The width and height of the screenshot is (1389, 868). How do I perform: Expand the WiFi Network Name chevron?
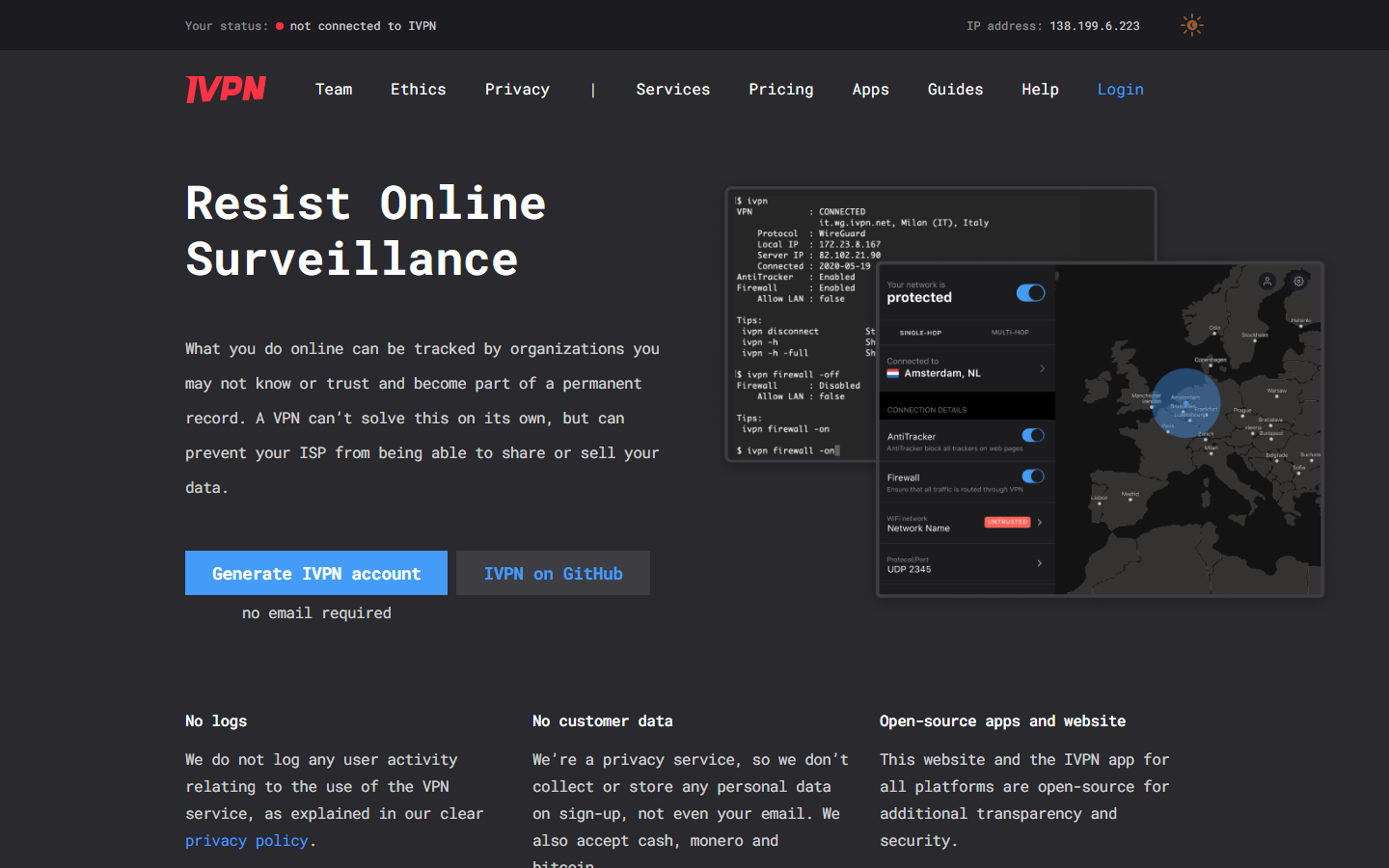click(1040, 522)
